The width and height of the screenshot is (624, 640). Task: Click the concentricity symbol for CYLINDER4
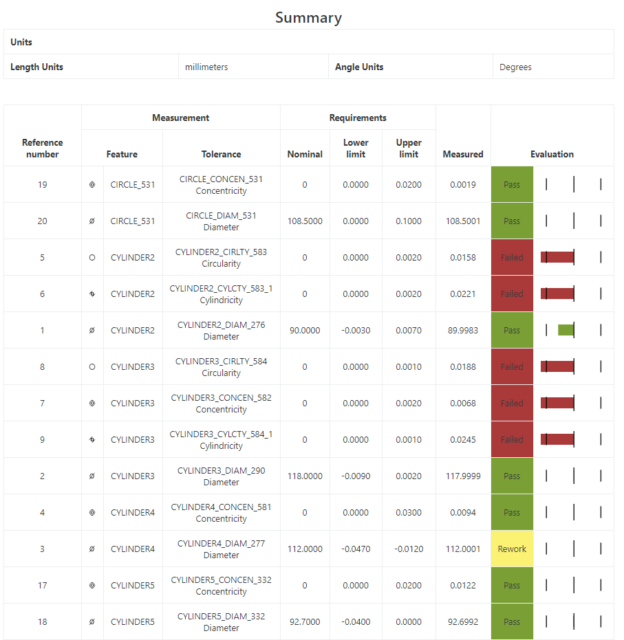pos(92,513)
